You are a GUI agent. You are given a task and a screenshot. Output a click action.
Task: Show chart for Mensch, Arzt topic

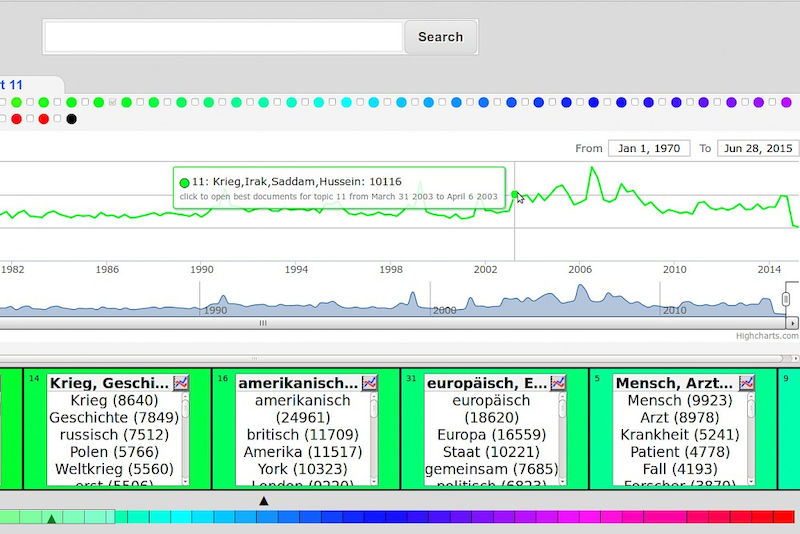point(747,383)
